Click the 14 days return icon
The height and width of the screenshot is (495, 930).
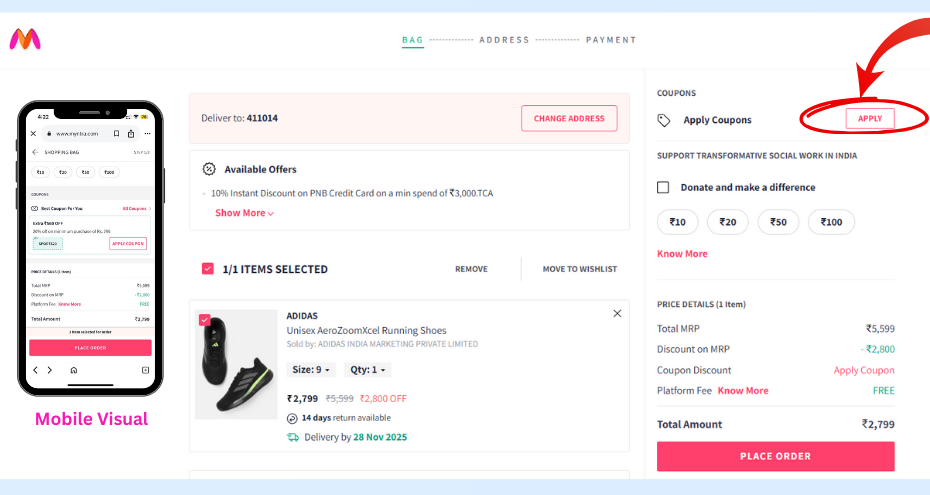(292, 418)
